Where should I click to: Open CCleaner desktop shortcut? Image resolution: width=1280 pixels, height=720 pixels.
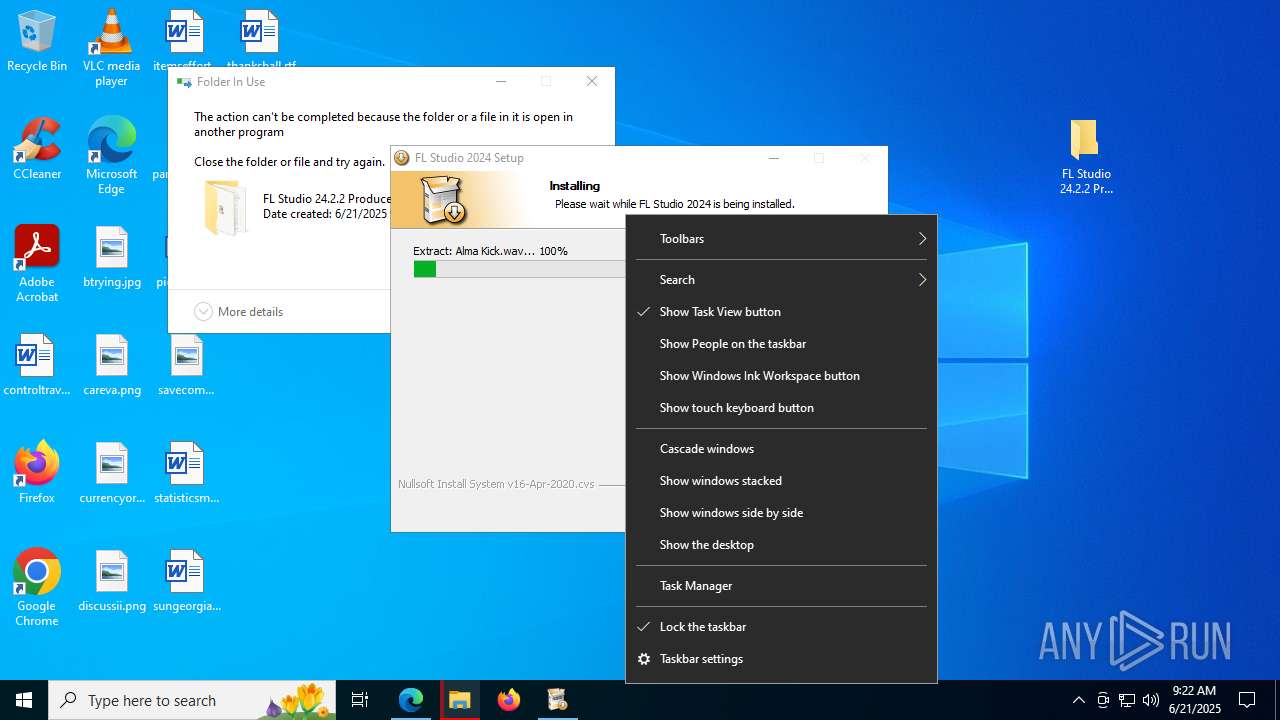37,150
